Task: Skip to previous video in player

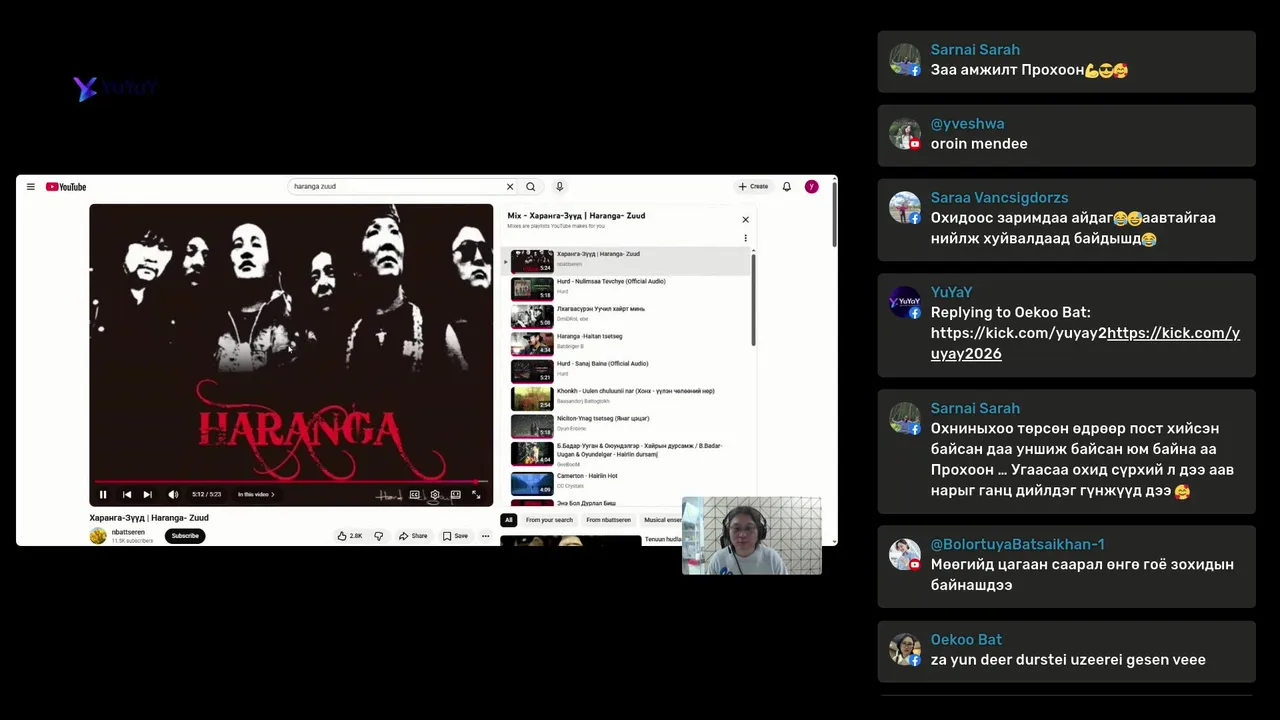Action: coord(127,494)
